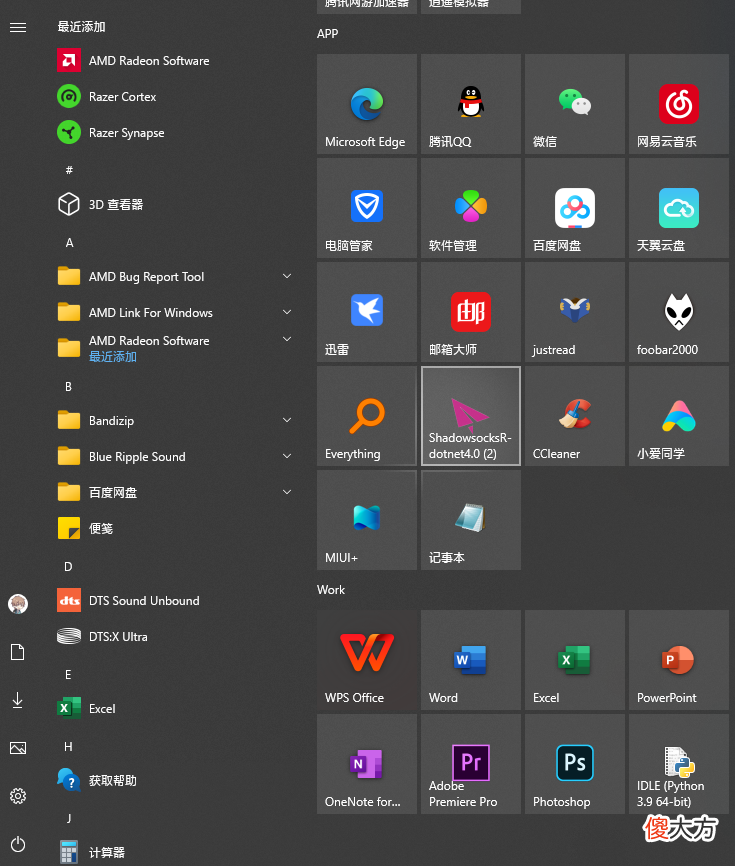
Task: Click the Power button
Action: [18, 844]
